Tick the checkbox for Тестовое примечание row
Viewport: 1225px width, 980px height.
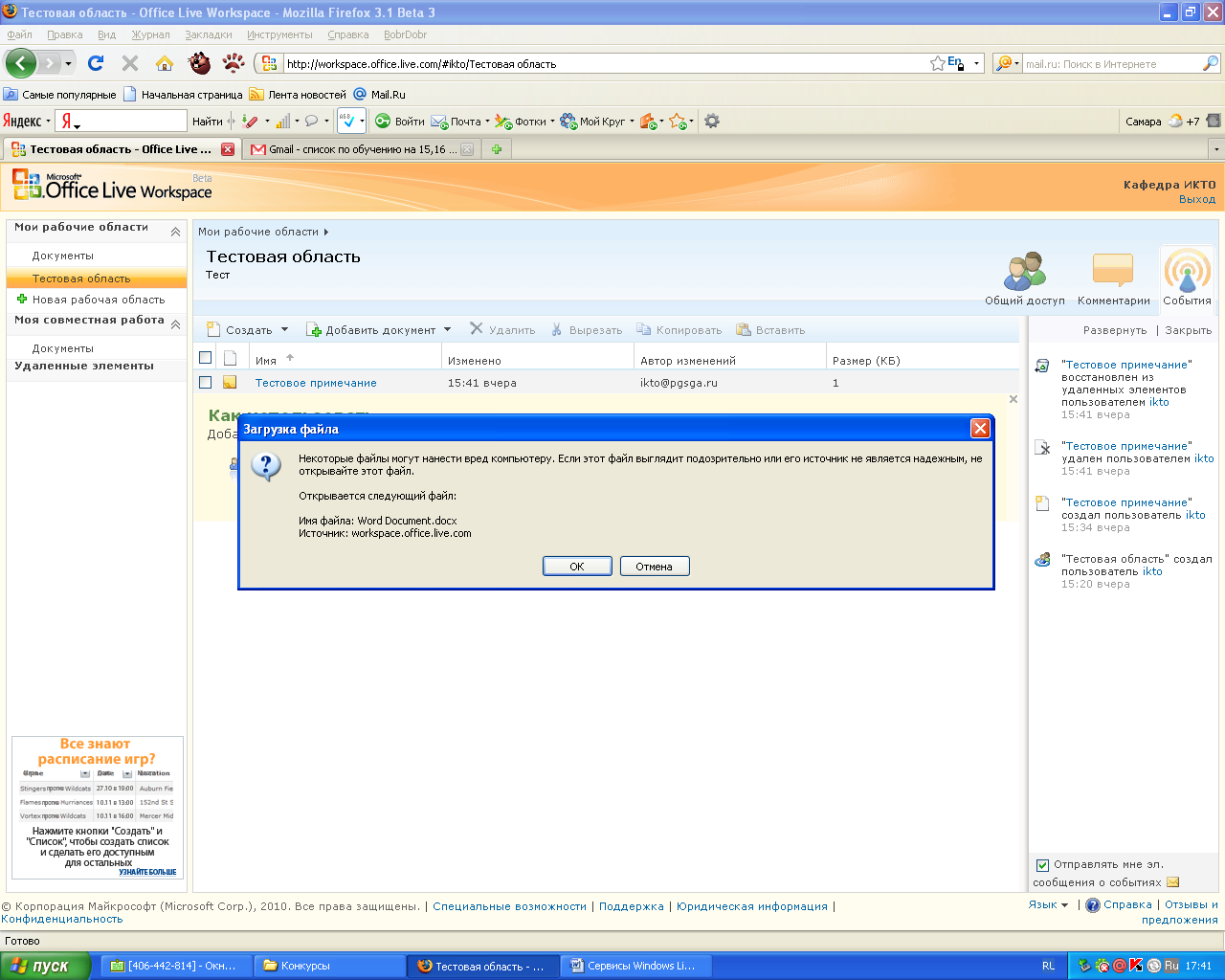coord(205,382)
